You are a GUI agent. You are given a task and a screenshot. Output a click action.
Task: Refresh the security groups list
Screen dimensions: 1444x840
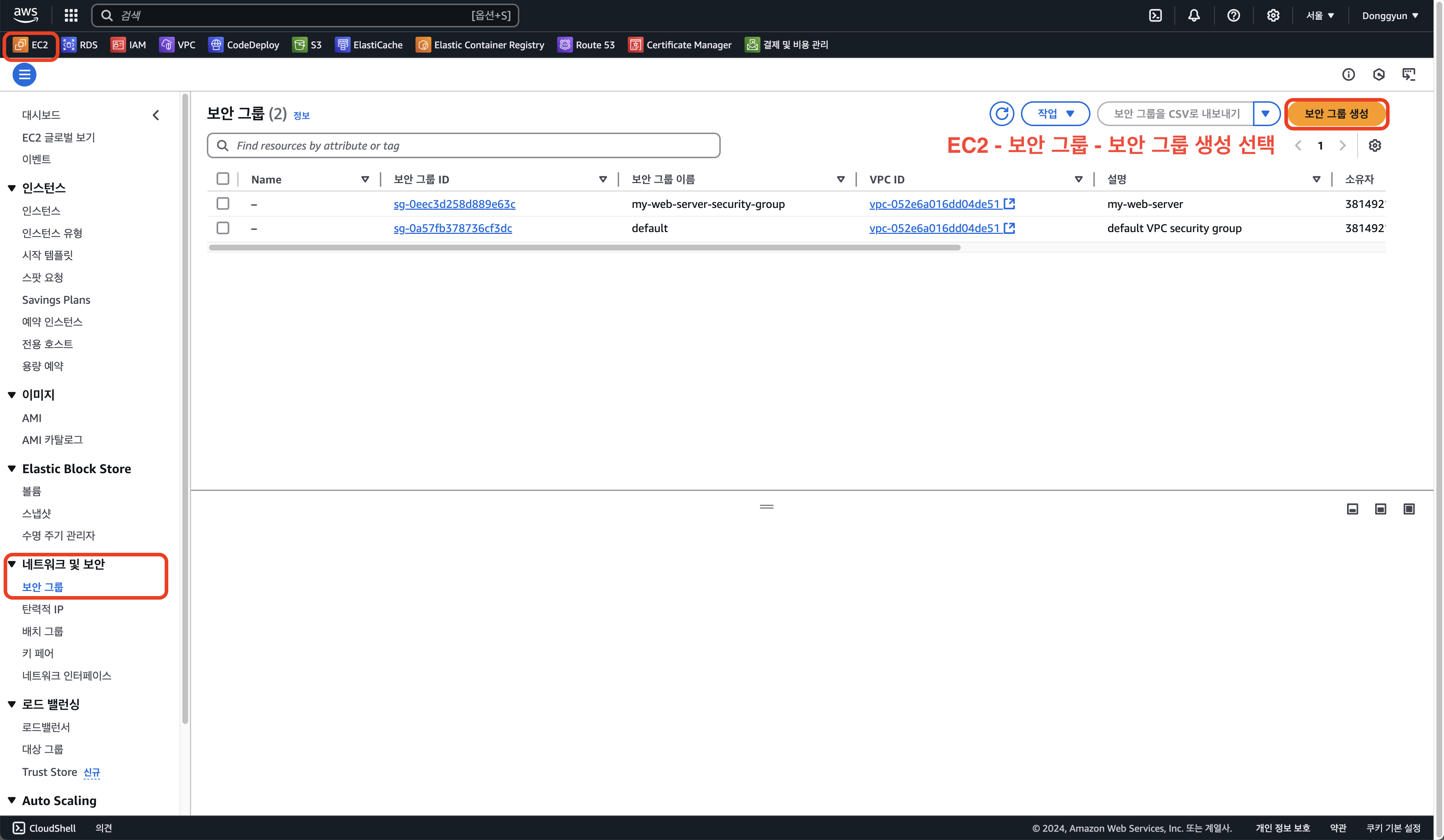pos(1001,114)
